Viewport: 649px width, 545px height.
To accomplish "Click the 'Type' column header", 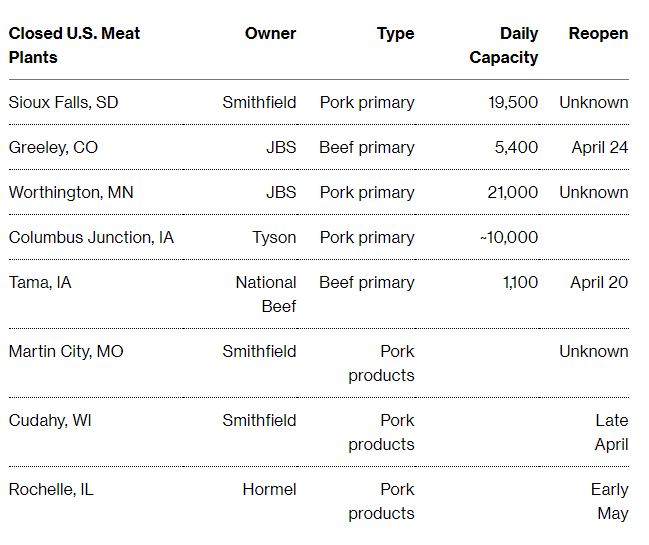I will tap(395, 34).
